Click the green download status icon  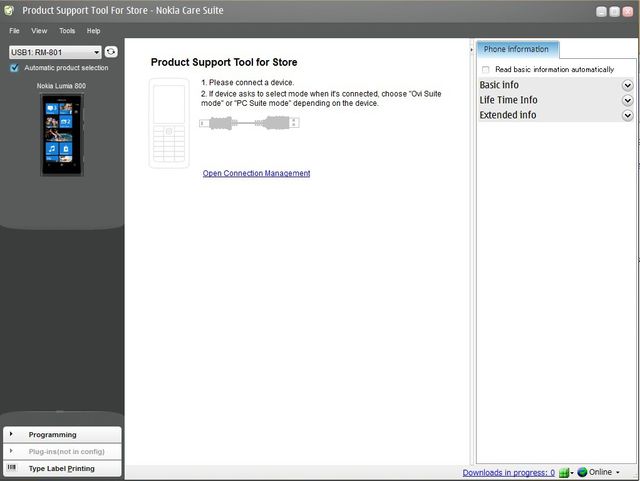pos(565,472)
